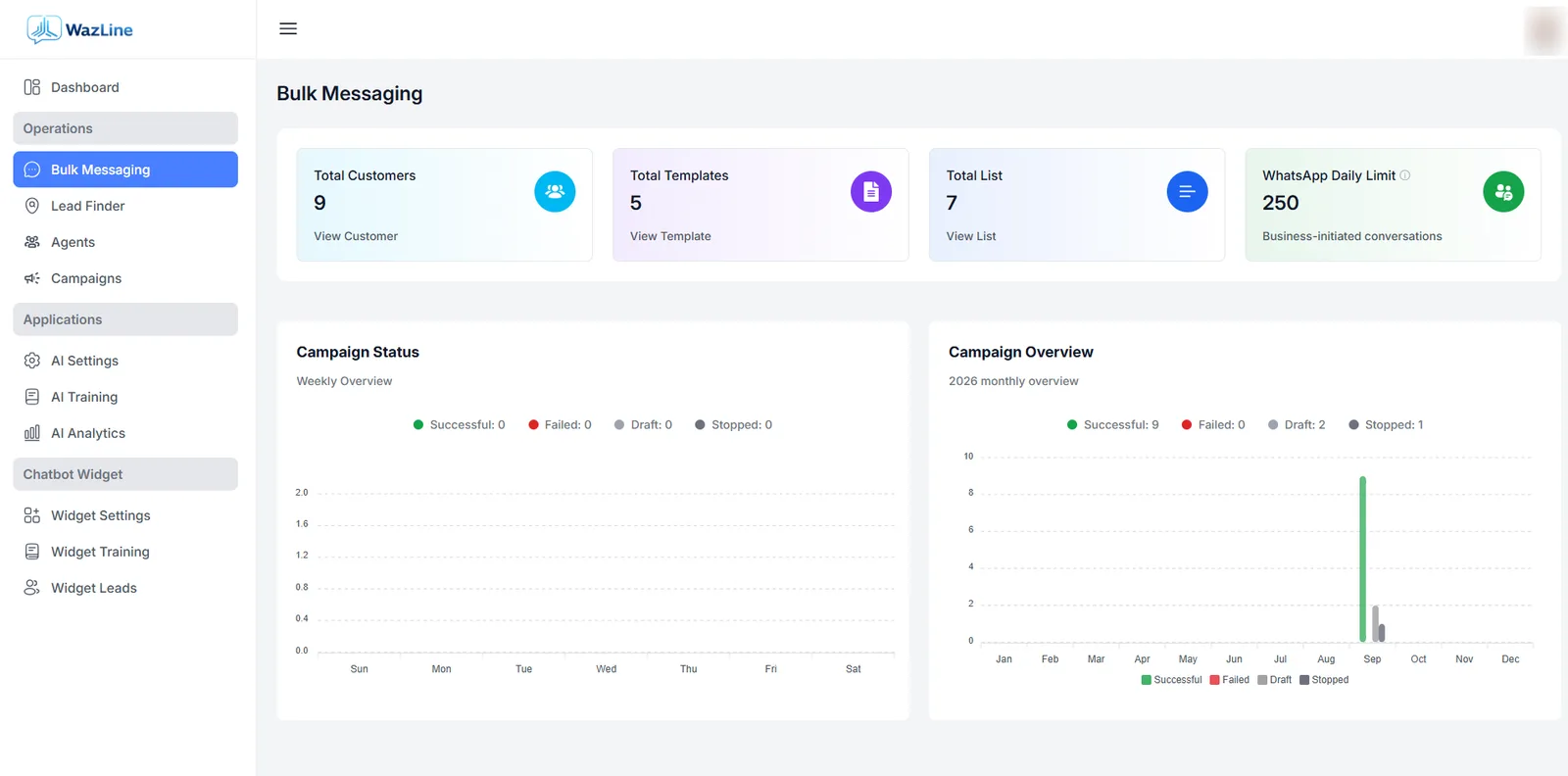Go to Agents in the sidebar

point(125,242)
